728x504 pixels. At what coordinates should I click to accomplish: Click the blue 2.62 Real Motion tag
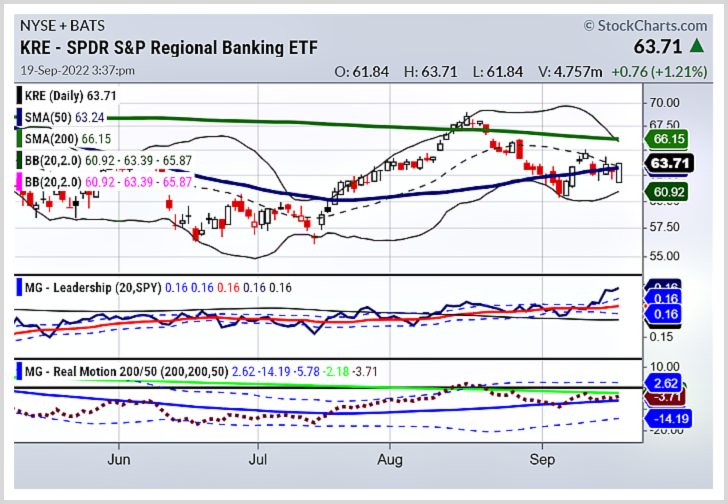click(663, 383)
